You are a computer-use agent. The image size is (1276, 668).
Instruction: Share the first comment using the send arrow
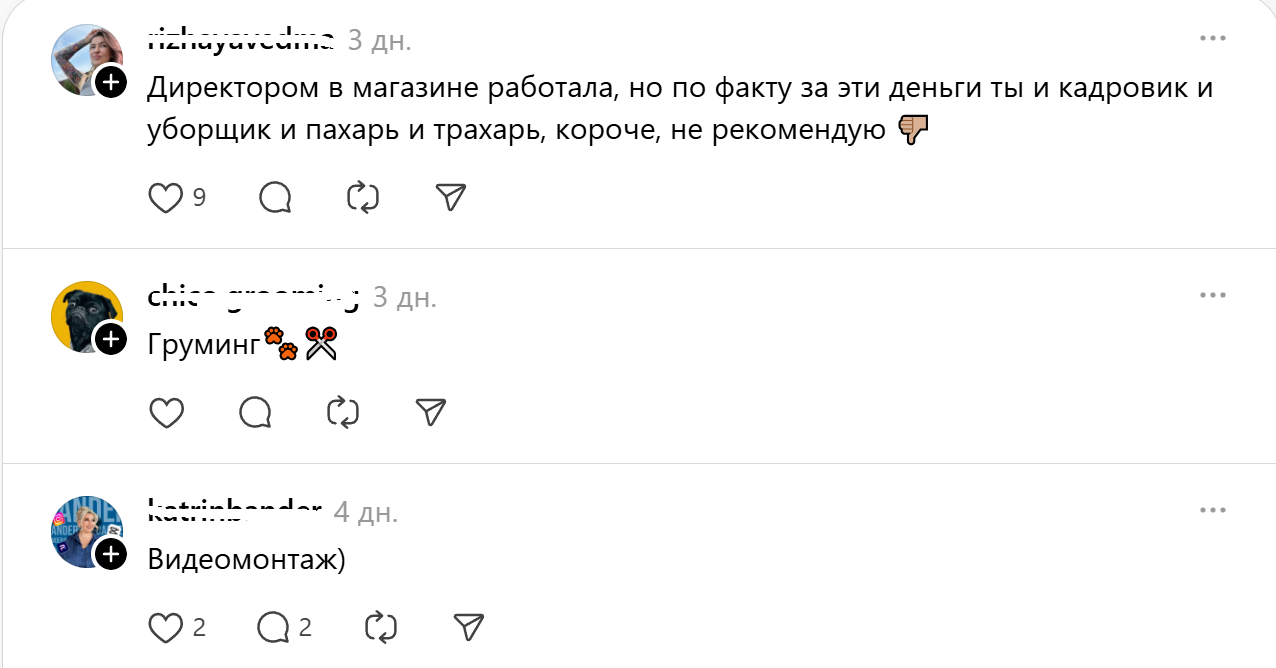pyautogui.click(x=450, y=197)
